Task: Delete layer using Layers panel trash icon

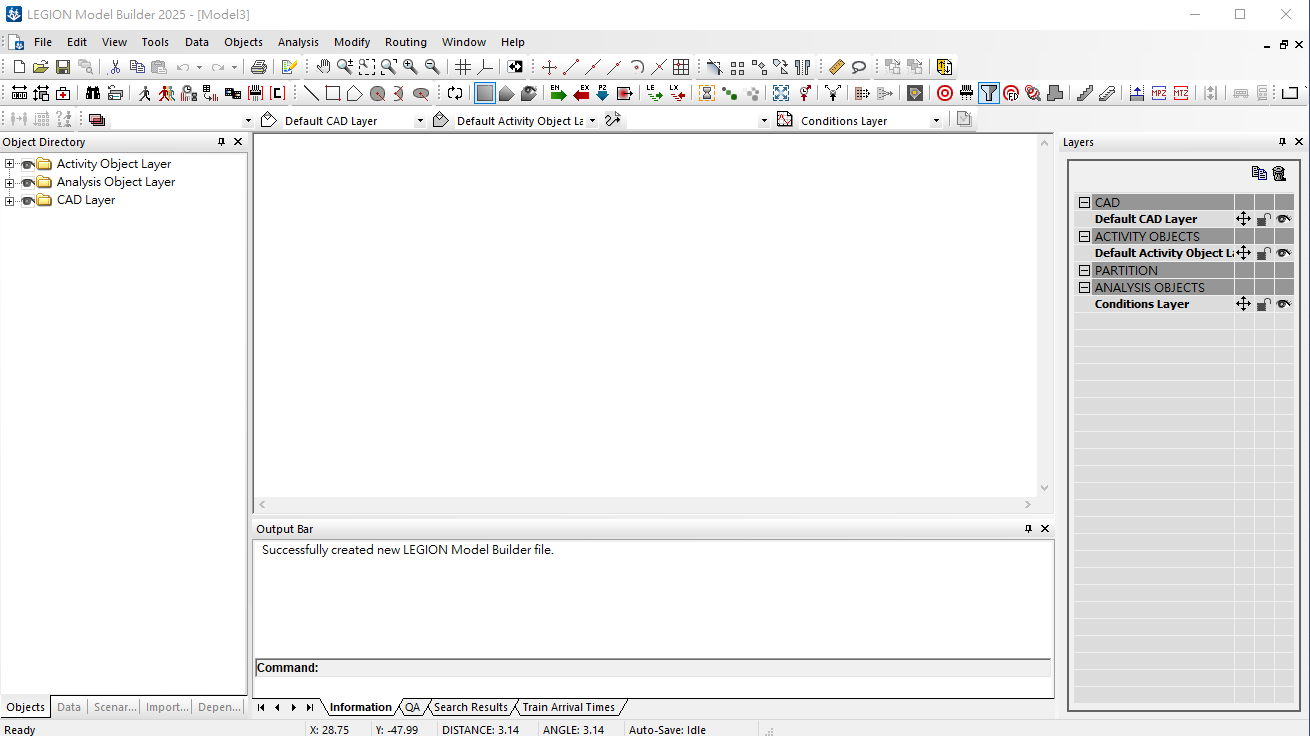Action: (1279, 173)
